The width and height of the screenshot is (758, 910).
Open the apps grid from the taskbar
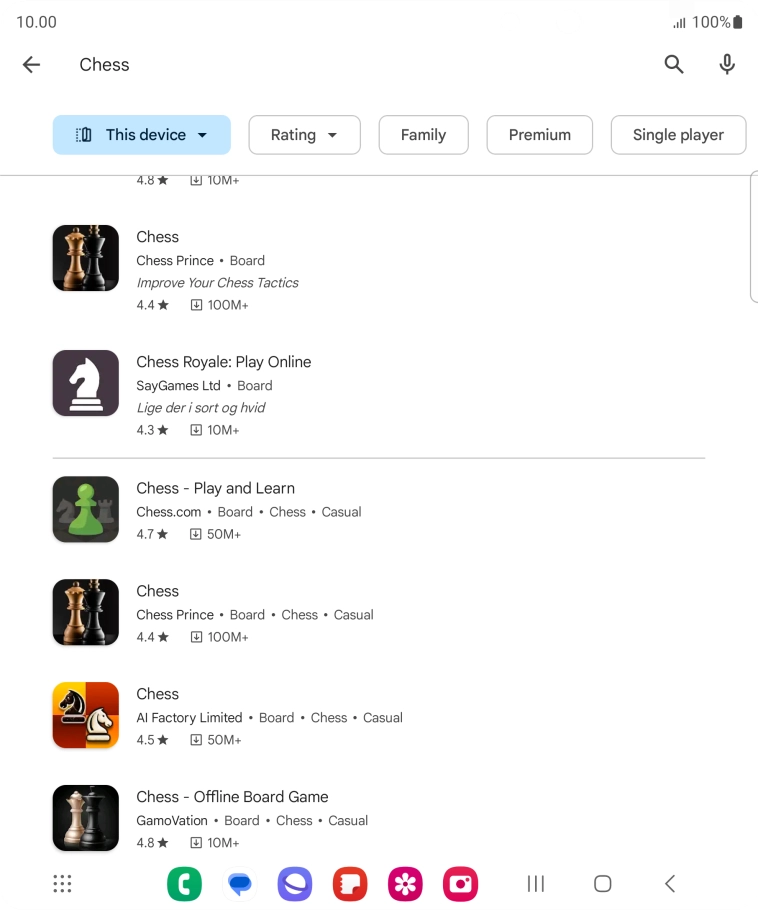coord(62,884)
